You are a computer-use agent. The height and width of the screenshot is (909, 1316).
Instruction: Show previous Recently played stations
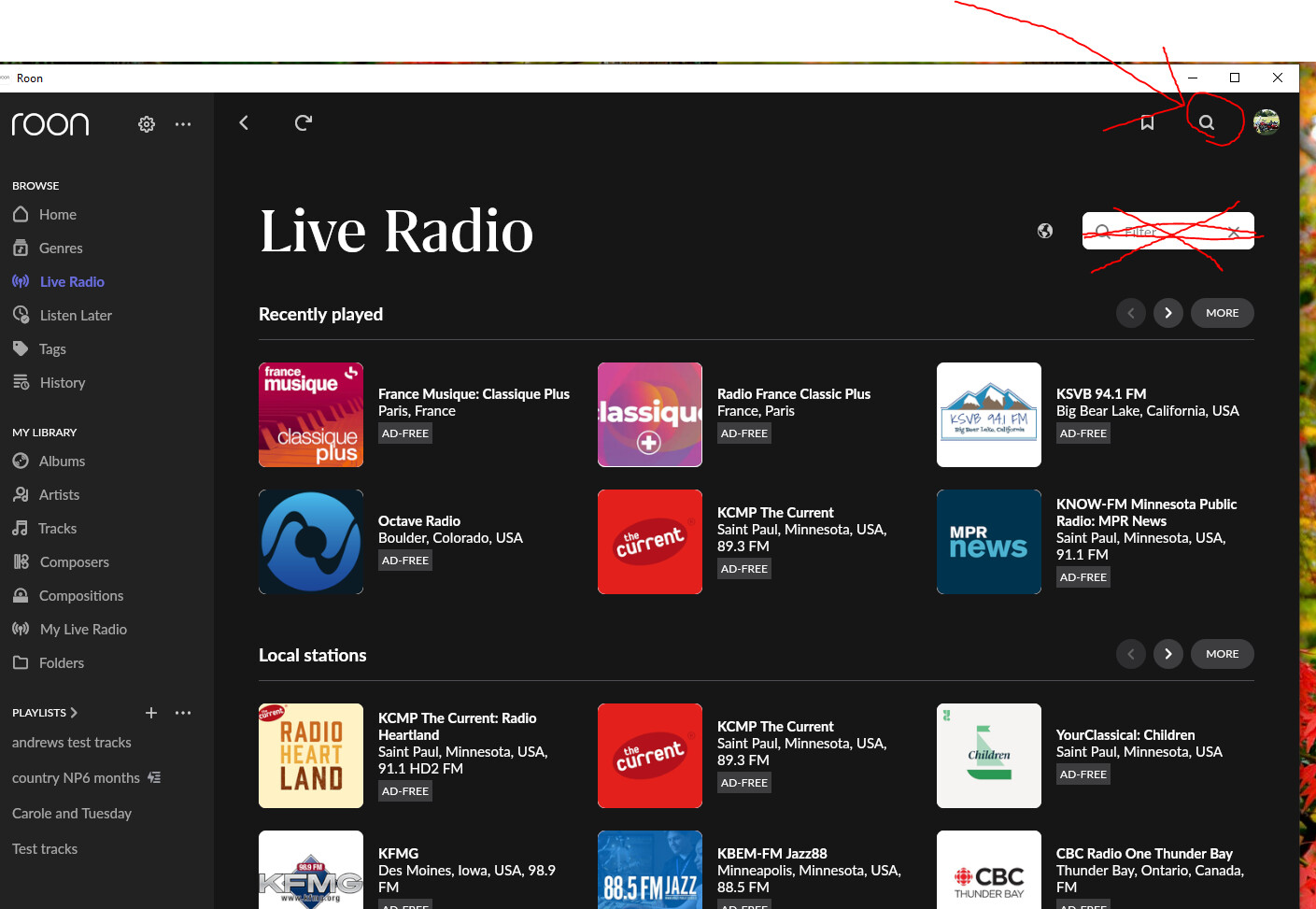point(1131,313)
